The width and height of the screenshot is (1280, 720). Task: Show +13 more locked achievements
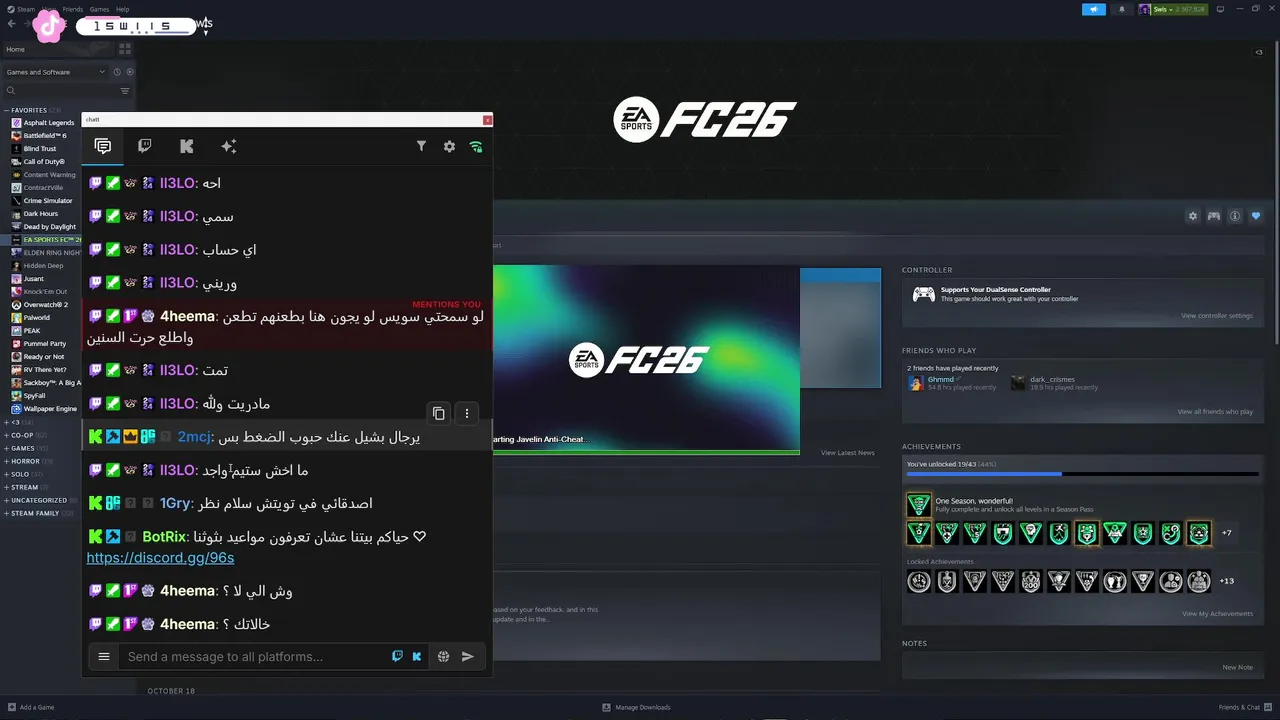click(x=1227, y=581)
